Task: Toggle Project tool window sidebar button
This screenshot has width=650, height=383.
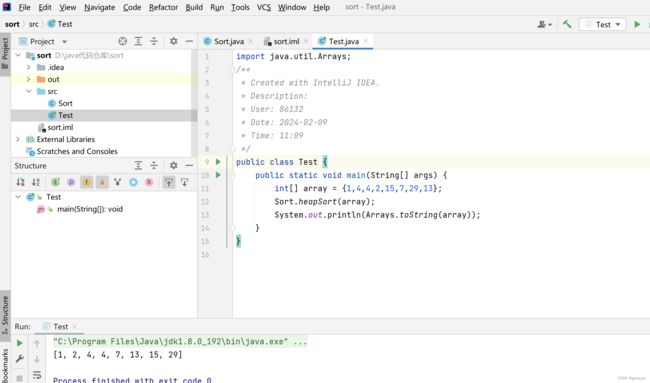Action: pos(5,54)
